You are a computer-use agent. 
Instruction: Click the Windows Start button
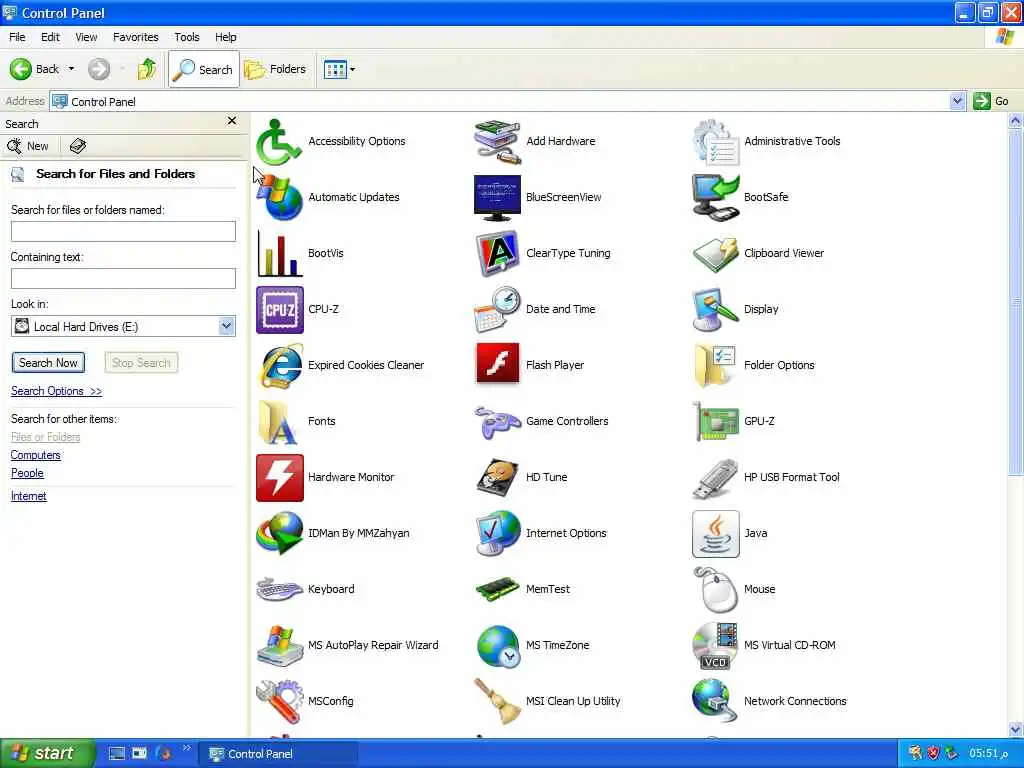(47, 753)
